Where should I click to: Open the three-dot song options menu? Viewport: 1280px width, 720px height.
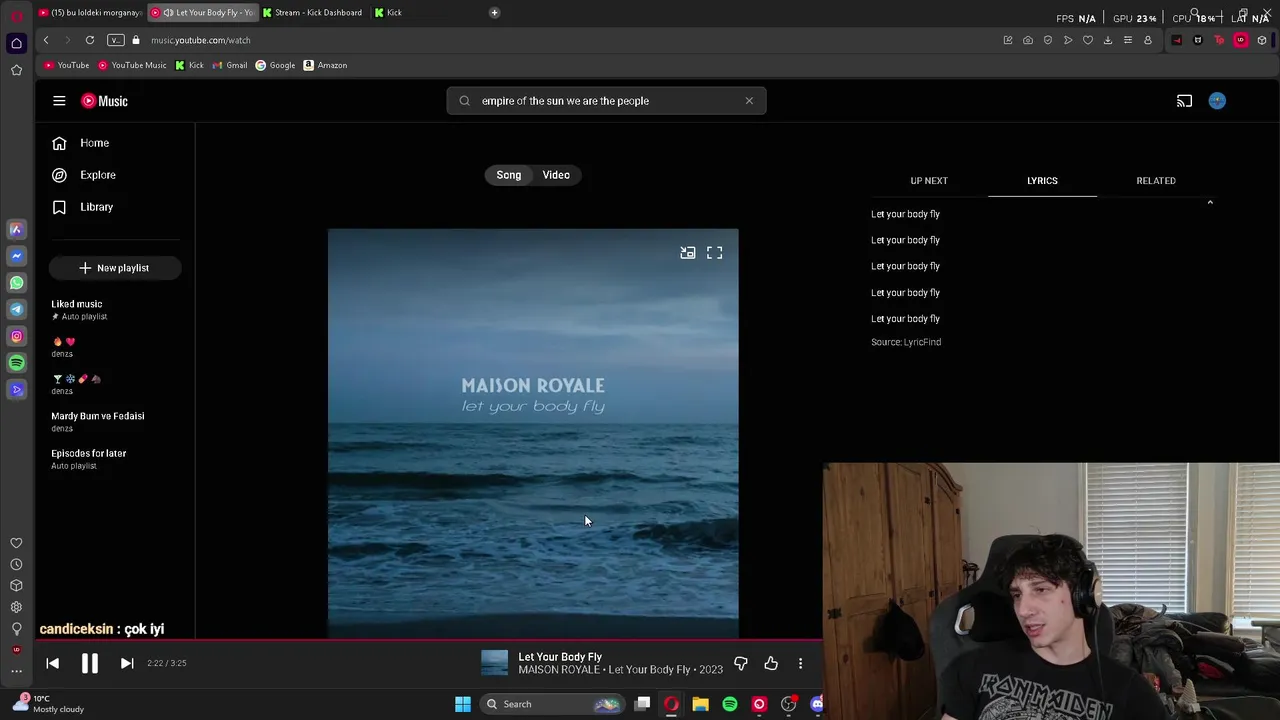coord(800,663)
